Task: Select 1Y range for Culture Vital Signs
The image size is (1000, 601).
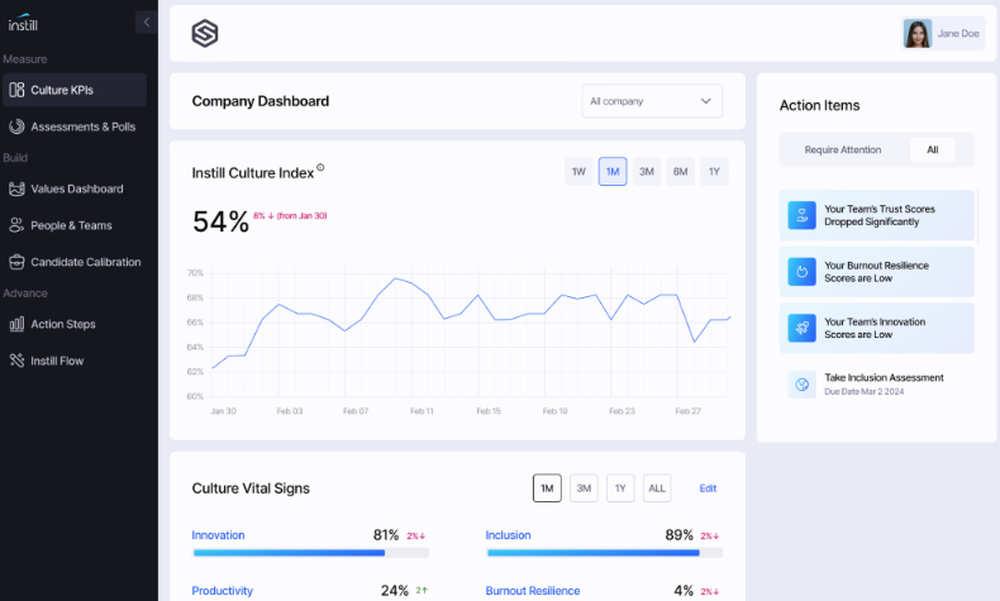Action: pyautogui.click(x=620, y=488)
